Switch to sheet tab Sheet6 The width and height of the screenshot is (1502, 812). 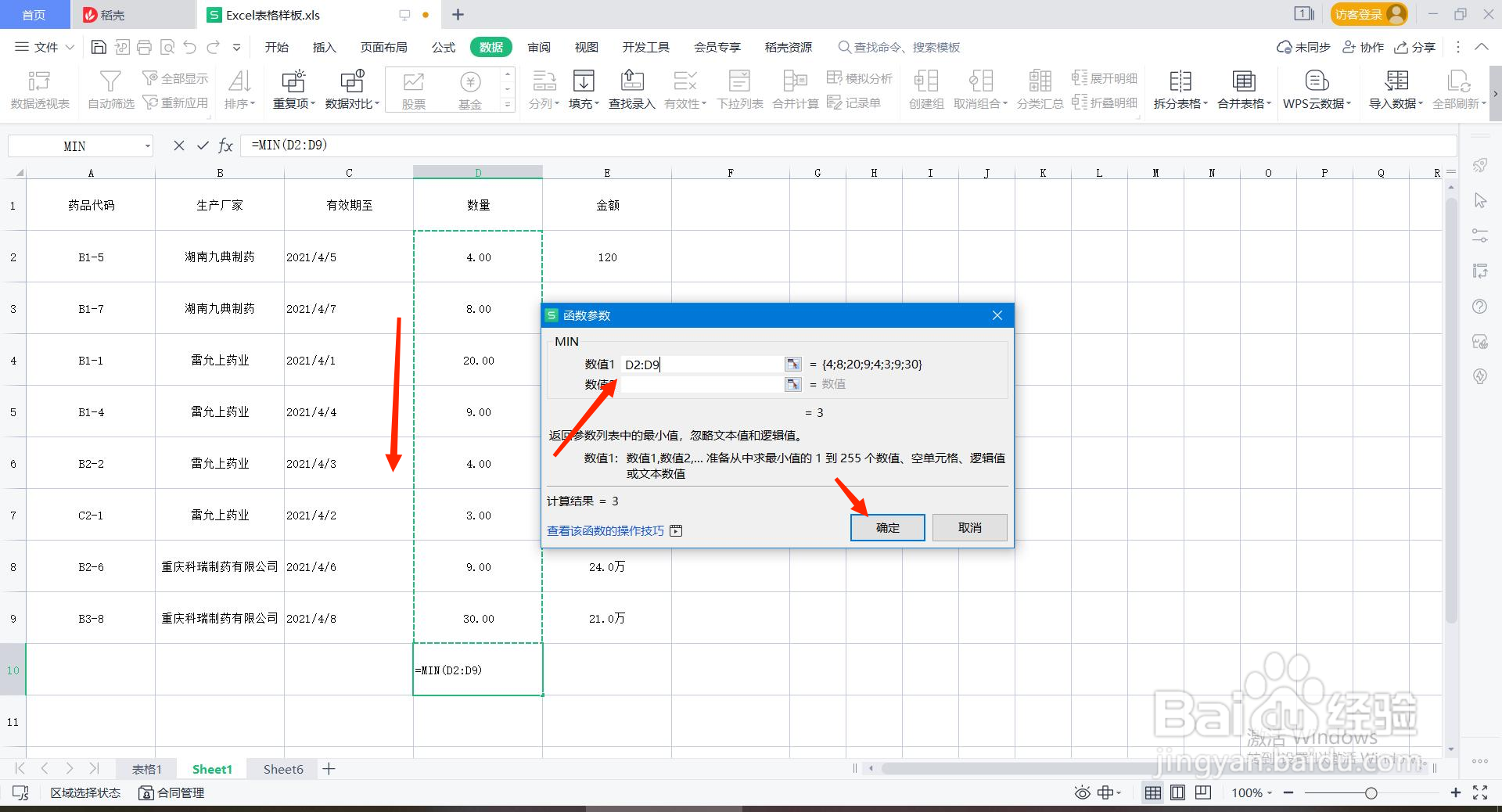[283, 769]
